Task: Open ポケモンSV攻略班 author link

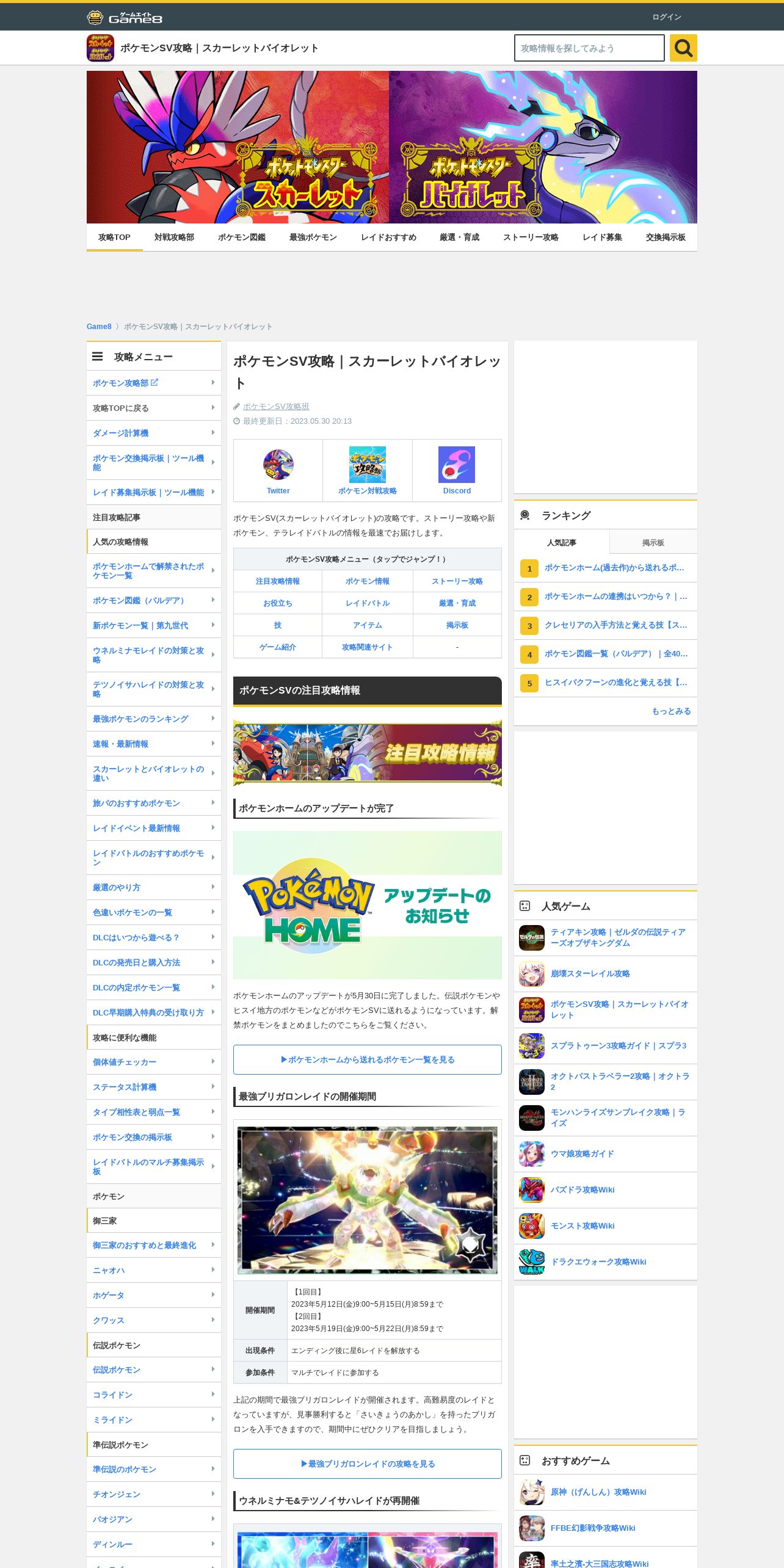Action: [276, 407]
